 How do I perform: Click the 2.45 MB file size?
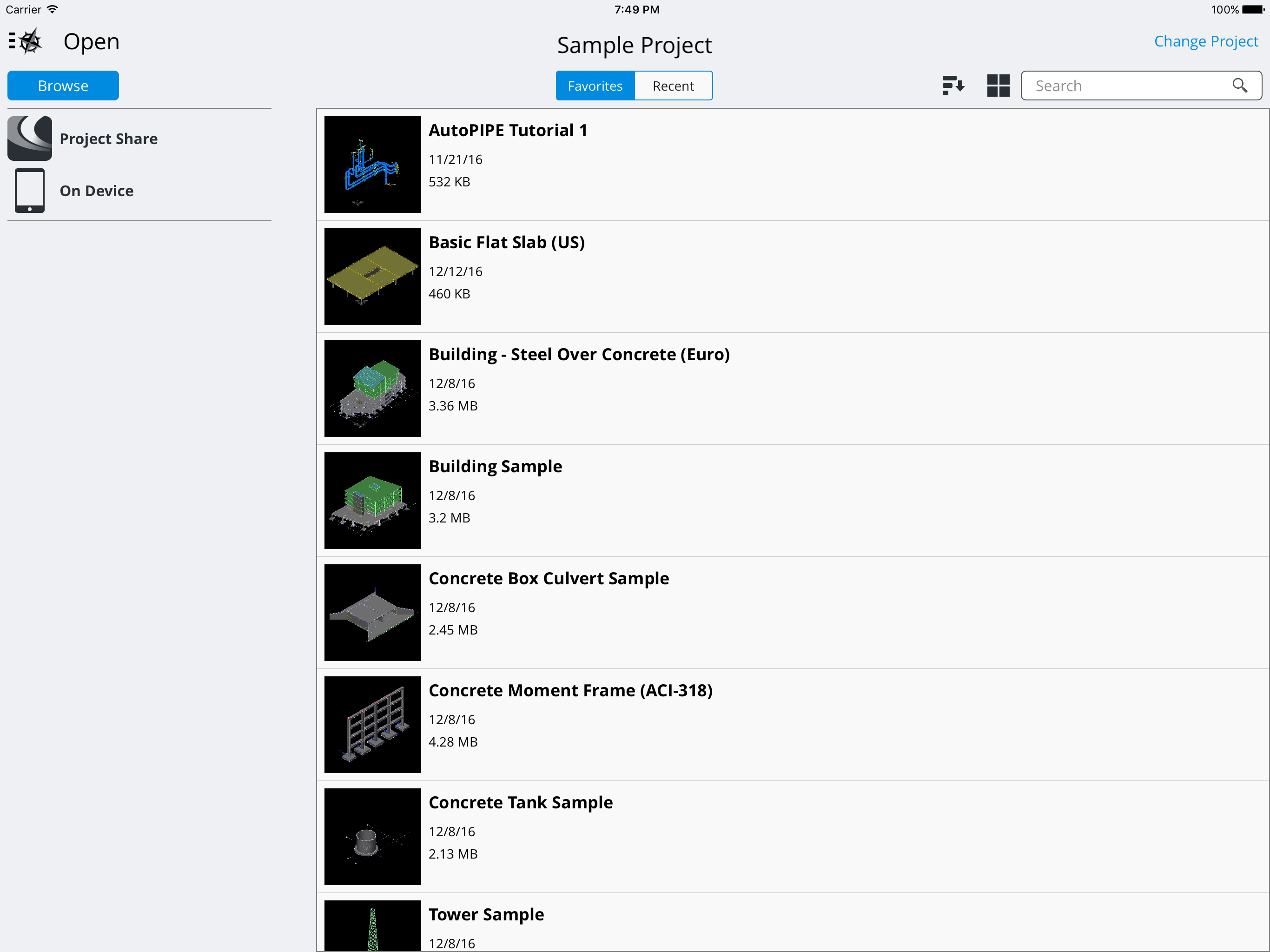click(x=453, y=629)
